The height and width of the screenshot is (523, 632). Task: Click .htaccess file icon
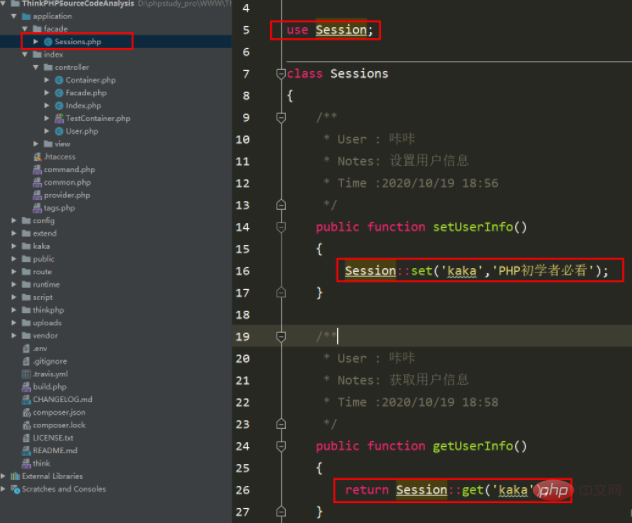pos(37,156)
